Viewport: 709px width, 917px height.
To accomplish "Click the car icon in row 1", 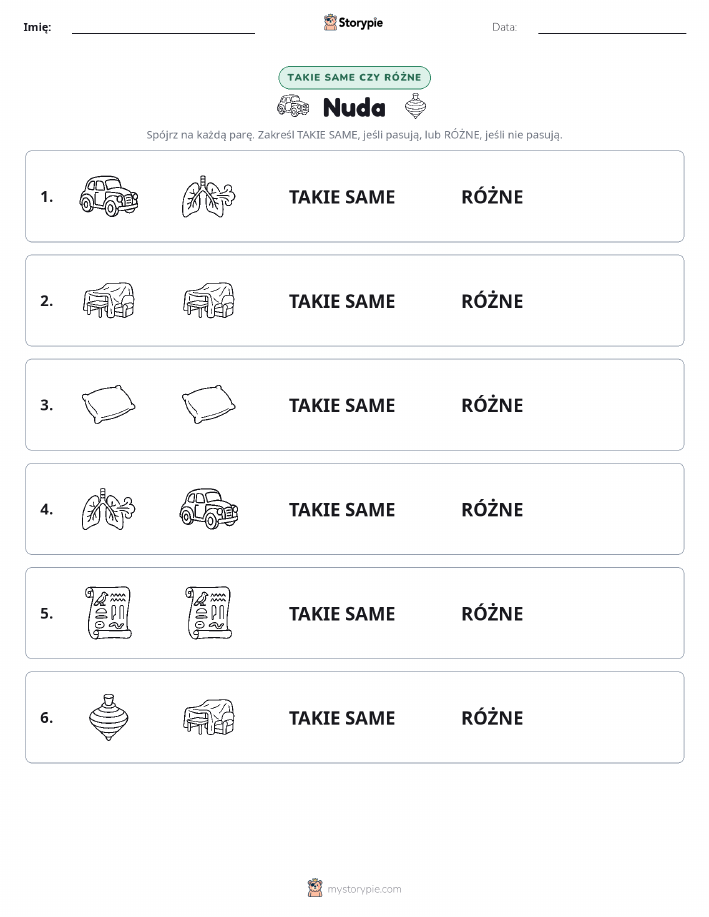I will click(109, 196).
